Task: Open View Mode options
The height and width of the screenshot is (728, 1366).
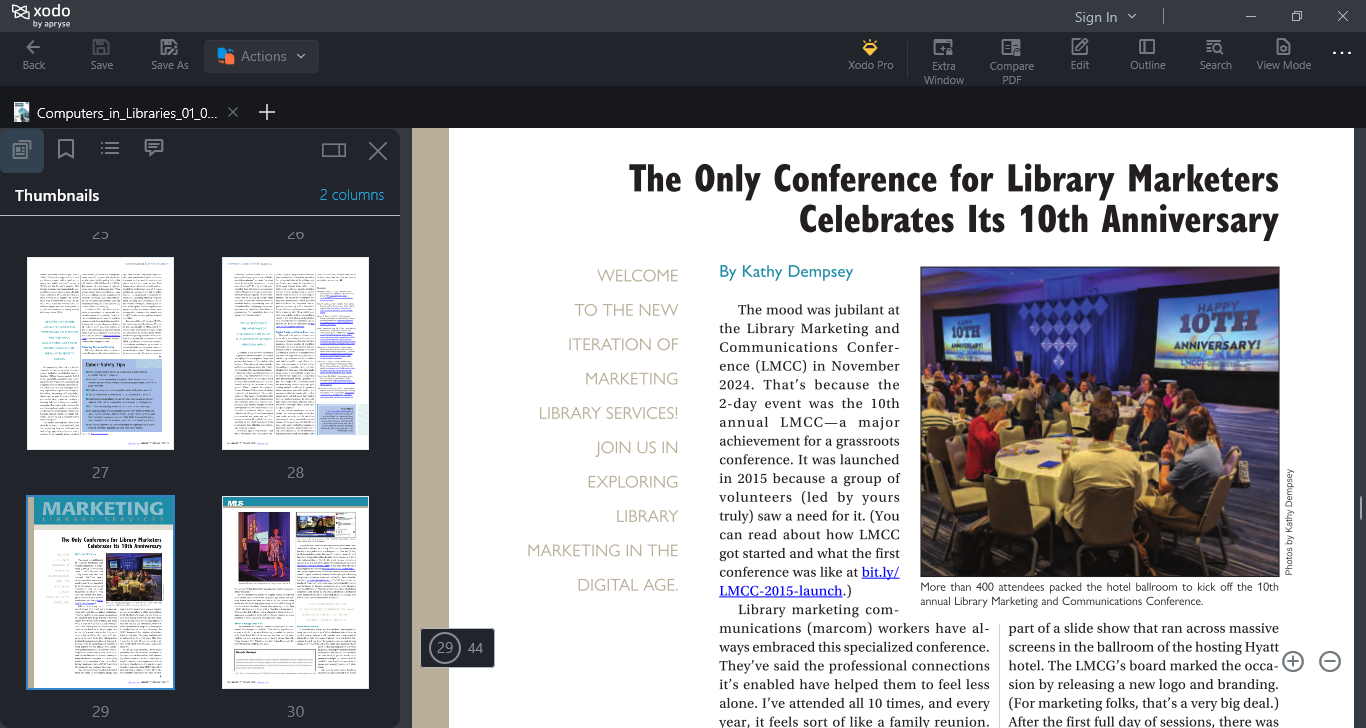Action: click(x=1283, y=55)
